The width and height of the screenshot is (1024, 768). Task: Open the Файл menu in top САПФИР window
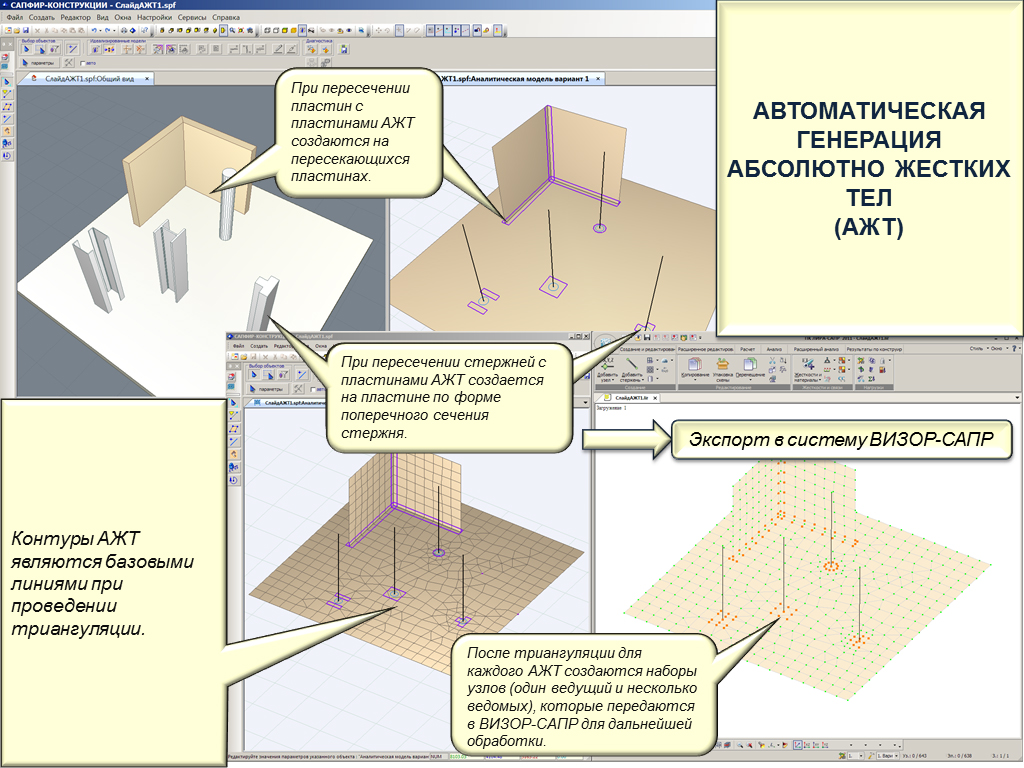tap(13, 18)
